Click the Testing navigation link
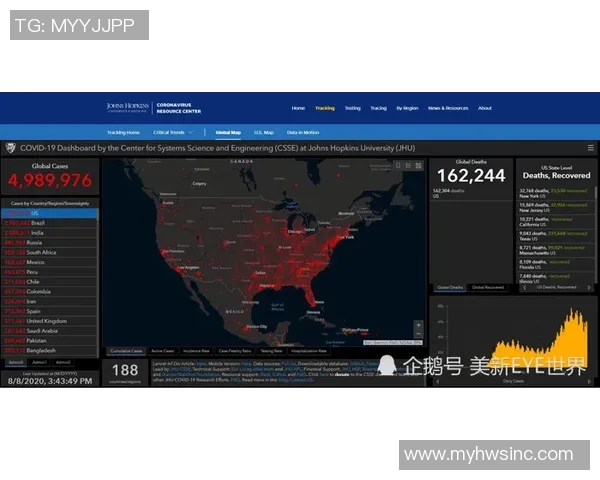Image resolution: width=600 pixels, height=480 pixels. [x=353, y=108]
